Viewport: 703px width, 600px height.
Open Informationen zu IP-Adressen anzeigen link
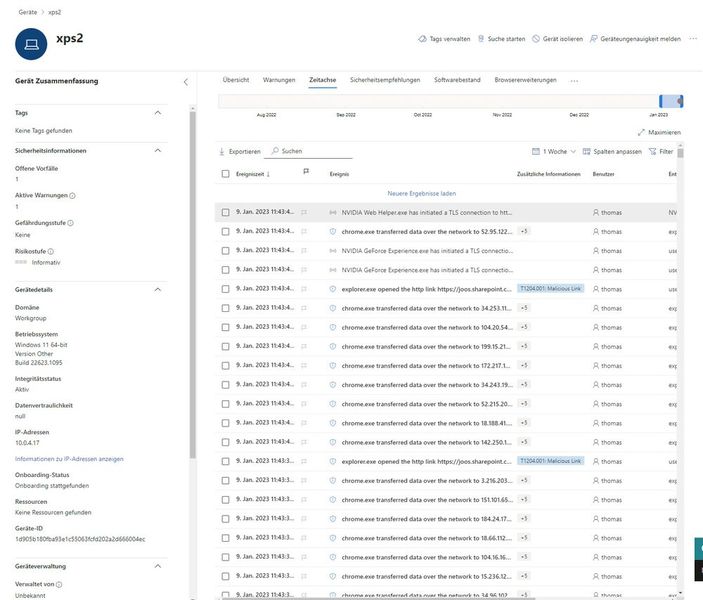(x=69, y=458)
